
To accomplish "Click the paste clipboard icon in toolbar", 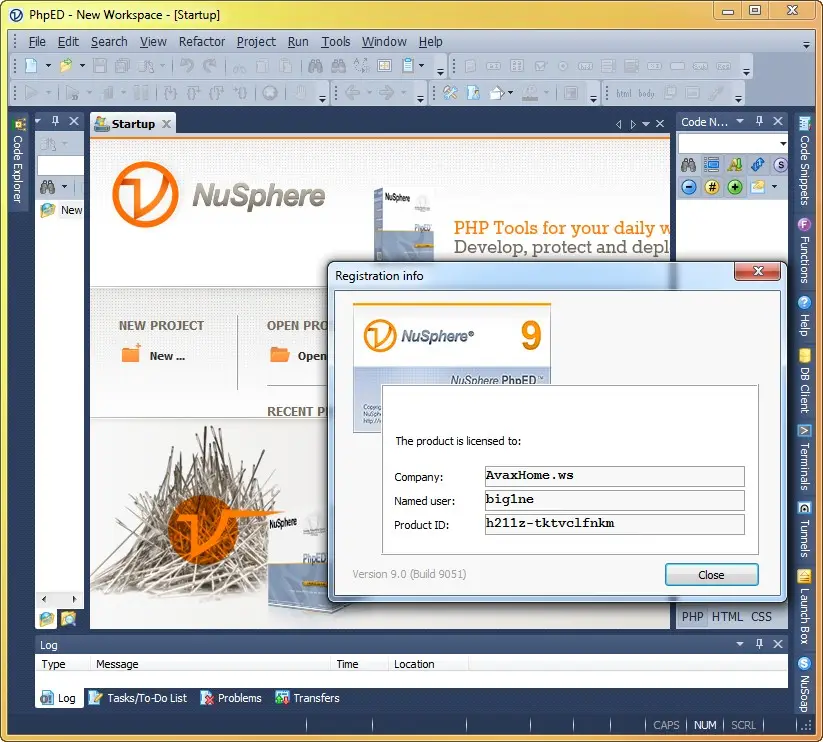I will pos(408,66).
